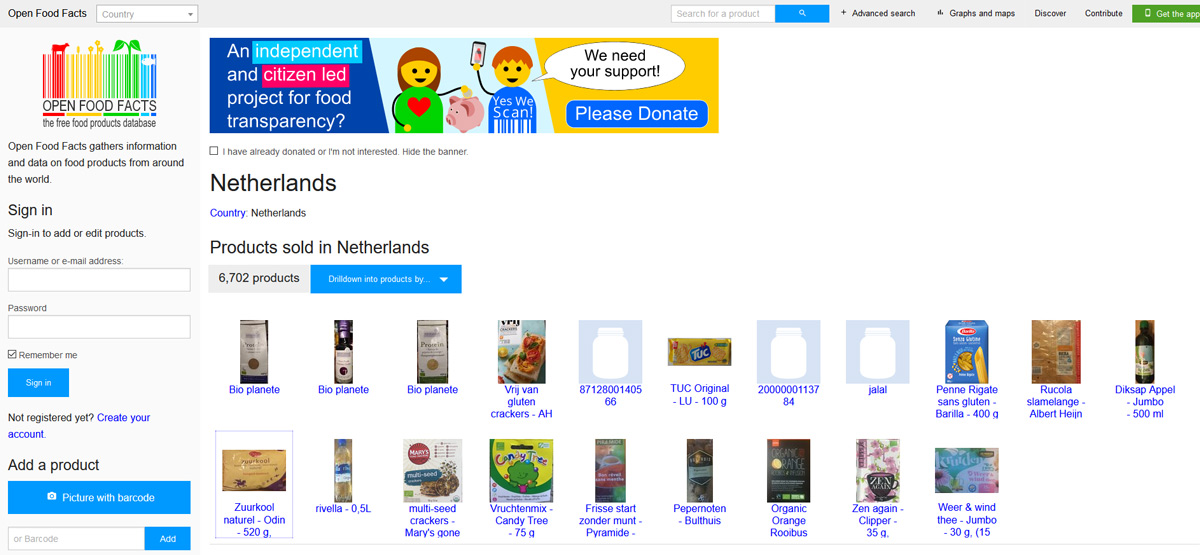Click the Sign in button
The image size is (1200, 555).
[38, 383]
